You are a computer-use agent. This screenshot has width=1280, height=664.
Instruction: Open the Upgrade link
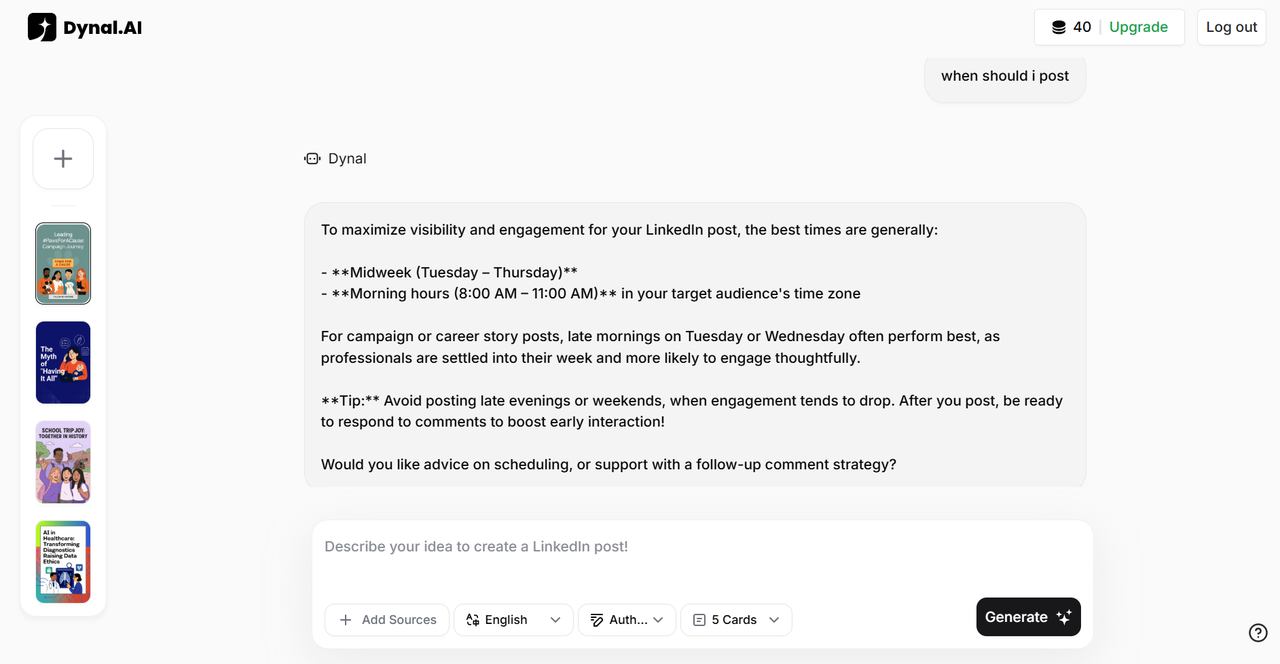(1138, 27)
